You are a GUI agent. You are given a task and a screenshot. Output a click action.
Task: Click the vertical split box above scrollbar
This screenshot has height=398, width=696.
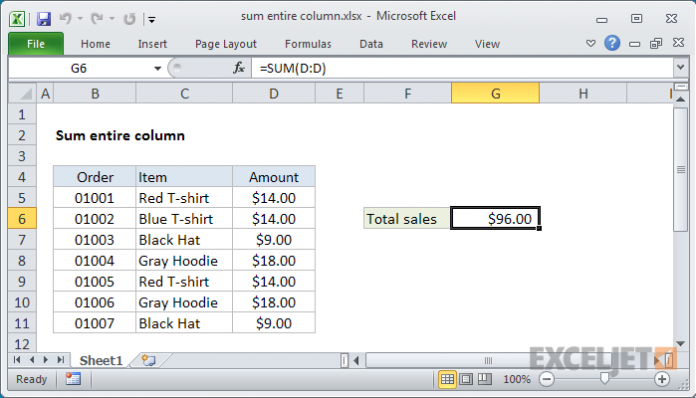coord(680,87)
